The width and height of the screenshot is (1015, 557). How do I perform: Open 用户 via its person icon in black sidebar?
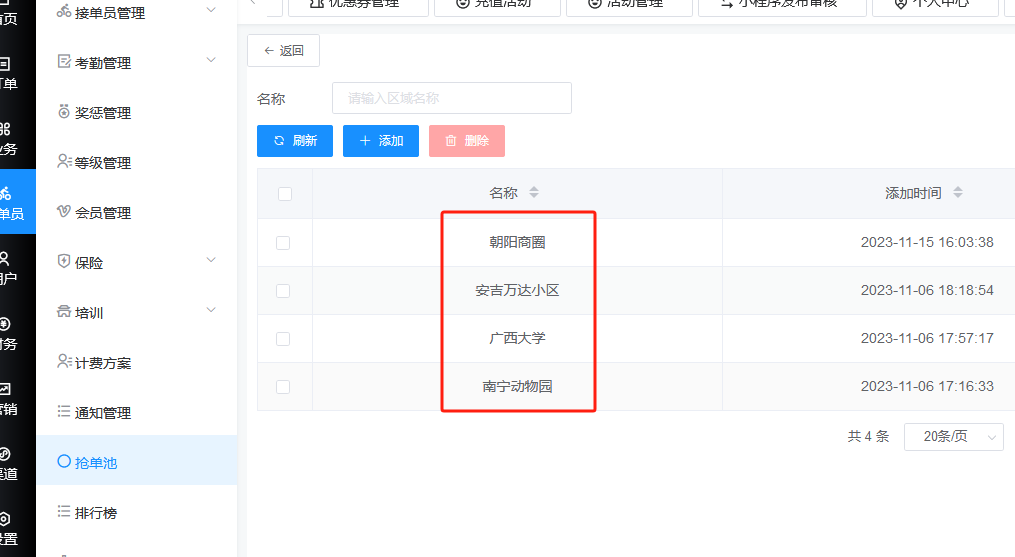pos(5,258)
